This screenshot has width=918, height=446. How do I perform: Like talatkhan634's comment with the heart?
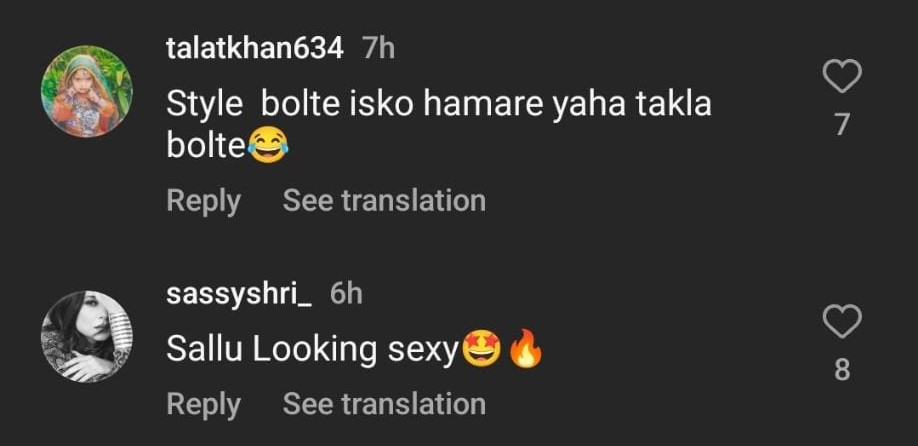click(841, 76)
